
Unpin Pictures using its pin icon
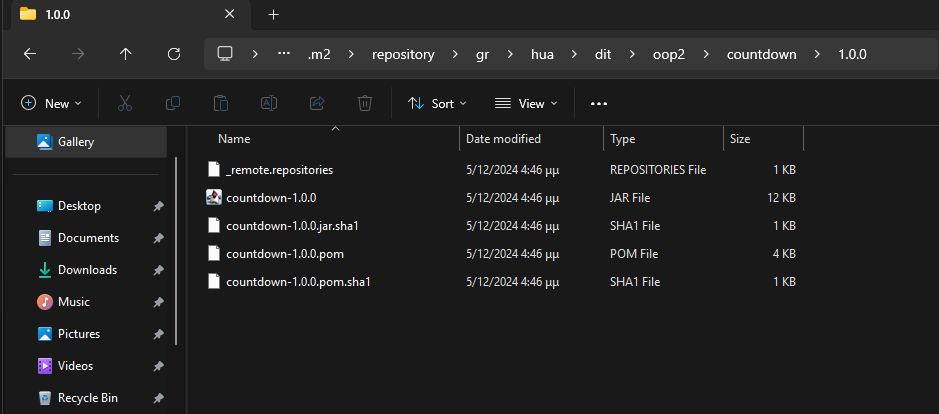[158, 334]
